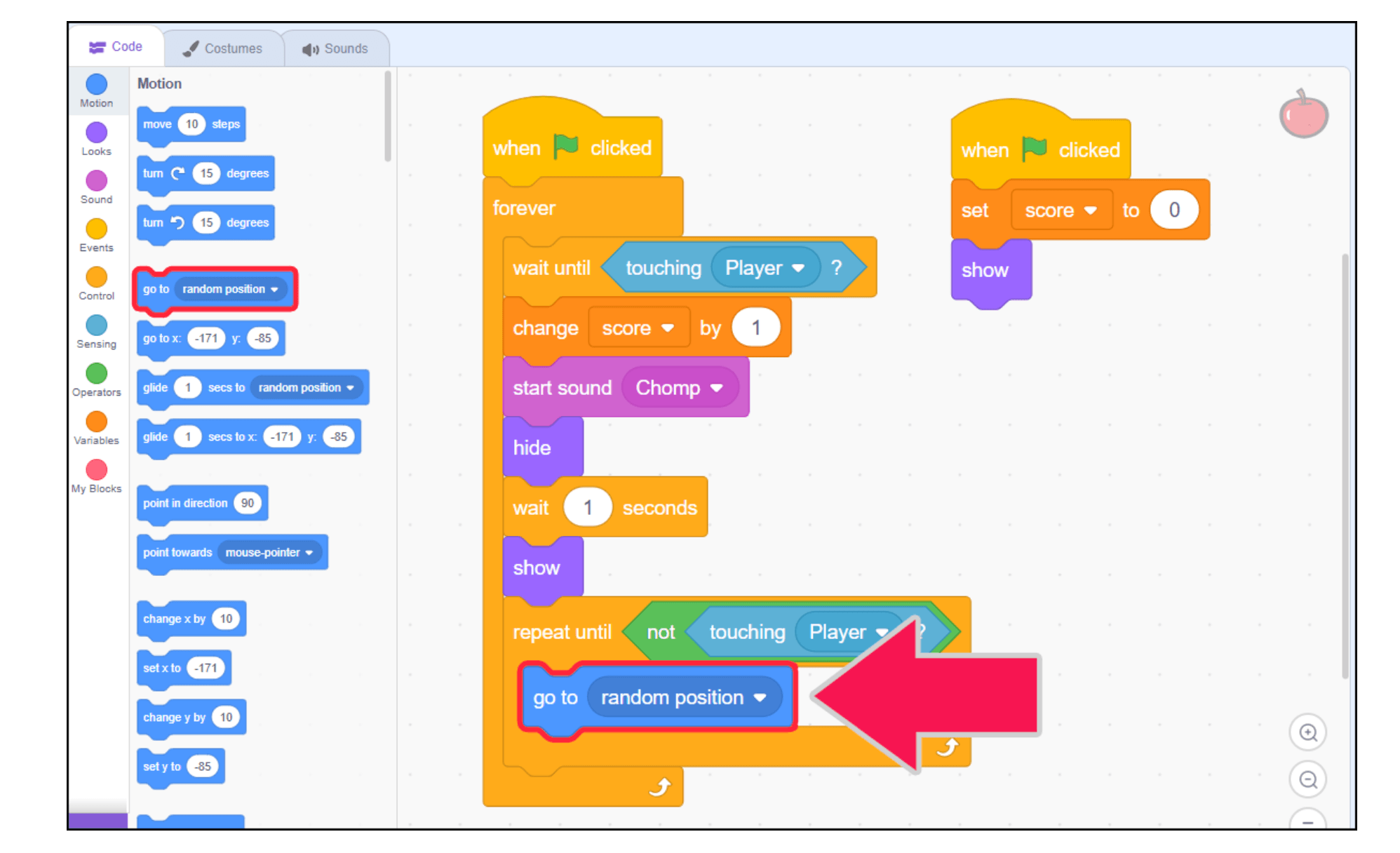Click green flag on right script hat block
The height and width of the screenshot is (853, 1400).
coord(1034,149)
